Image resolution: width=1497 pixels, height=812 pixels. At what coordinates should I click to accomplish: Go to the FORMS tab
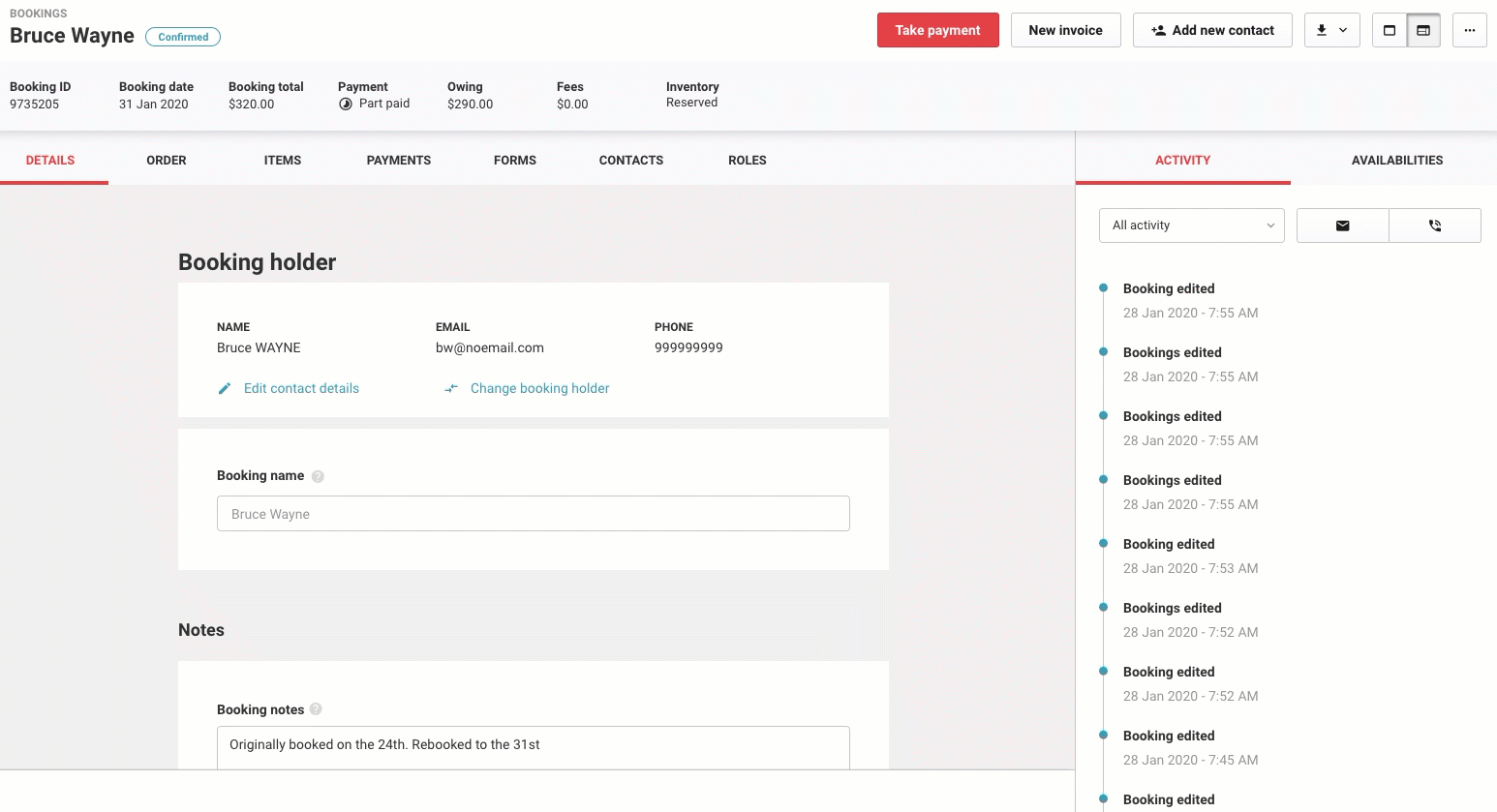[515, 160]
